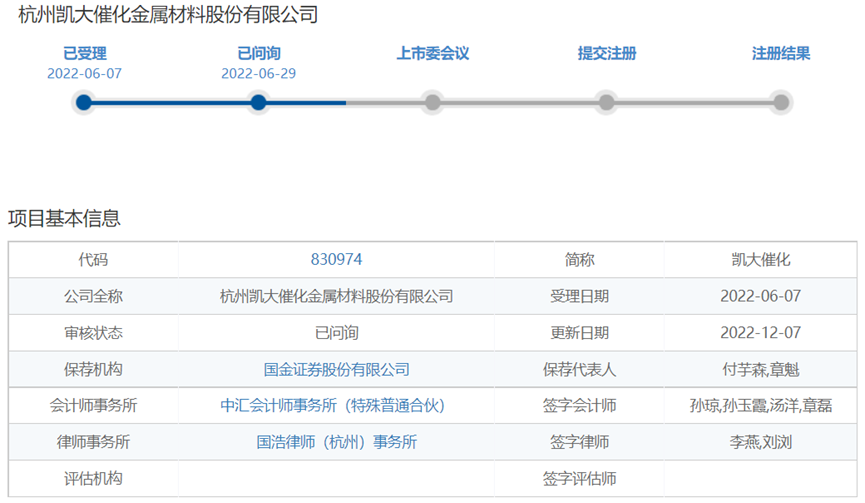Click the 孙琼,孙玉霞,汤洋,章磊 cell

[761, 405]
